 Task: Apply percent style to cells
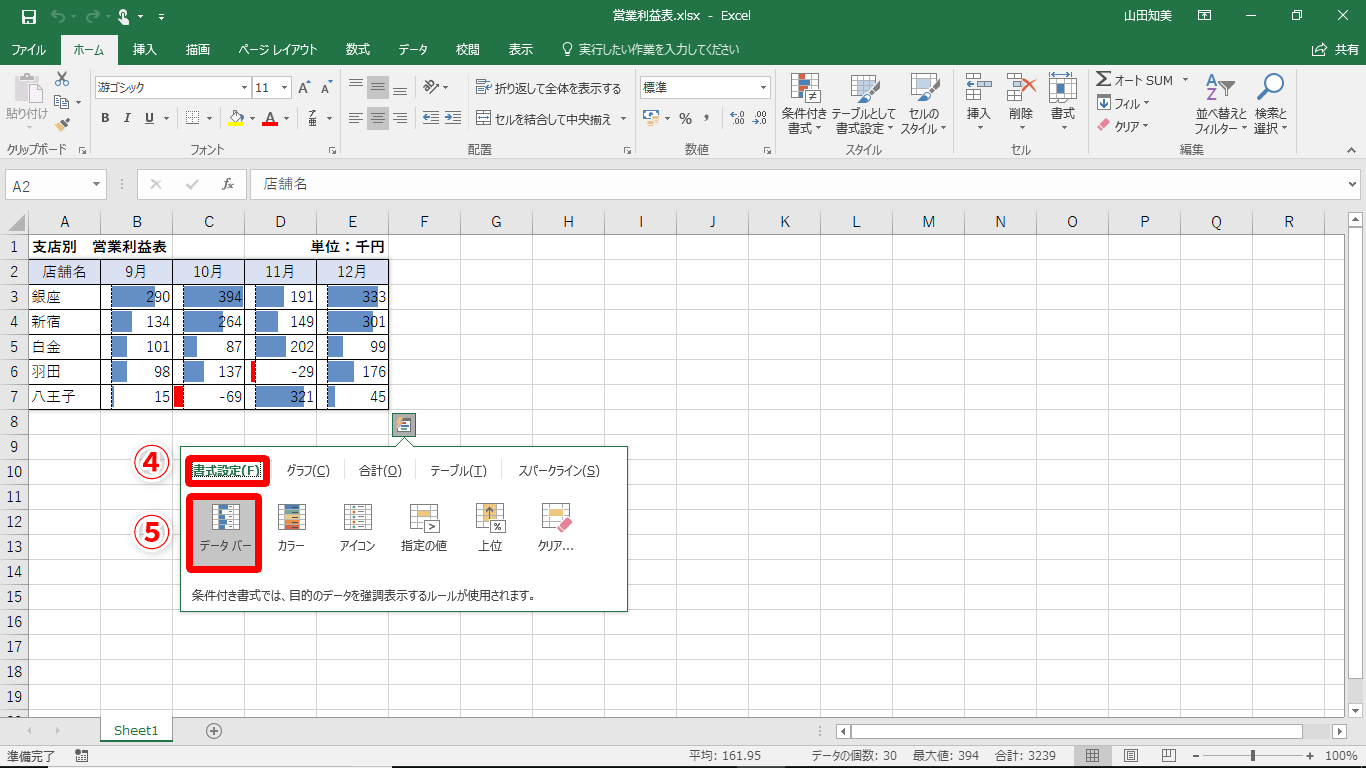[685, 118]
